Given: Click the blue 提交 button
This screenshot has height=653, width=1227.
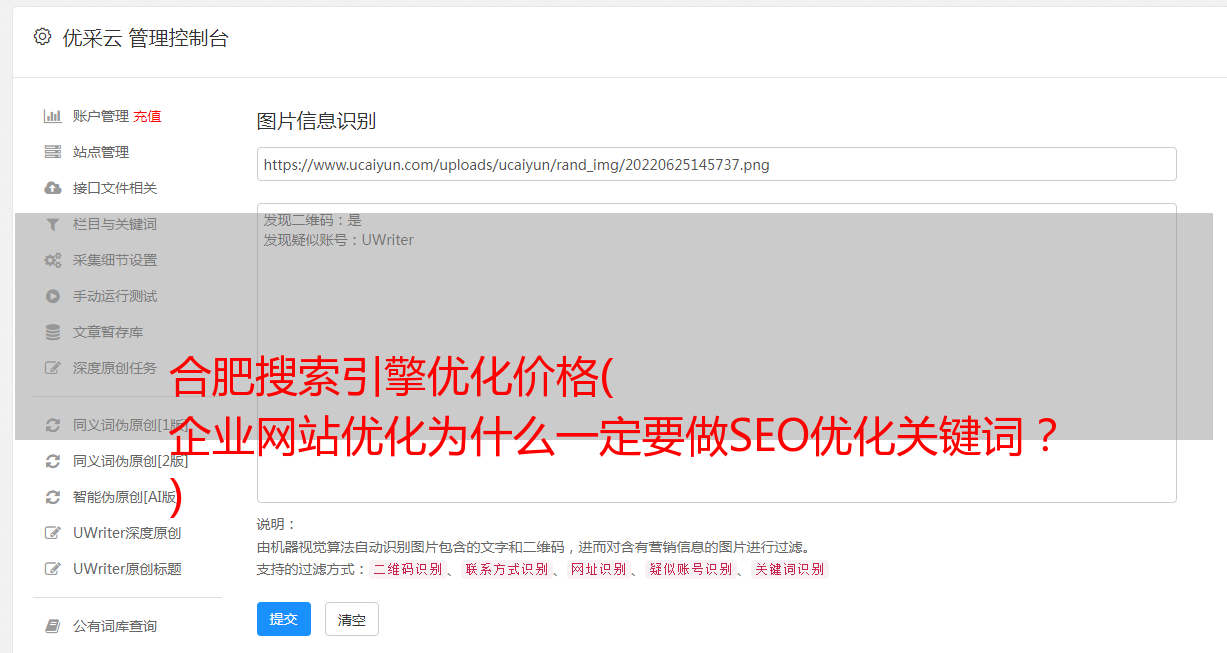Looking at the screenshot, I should (x=284, y=619).
